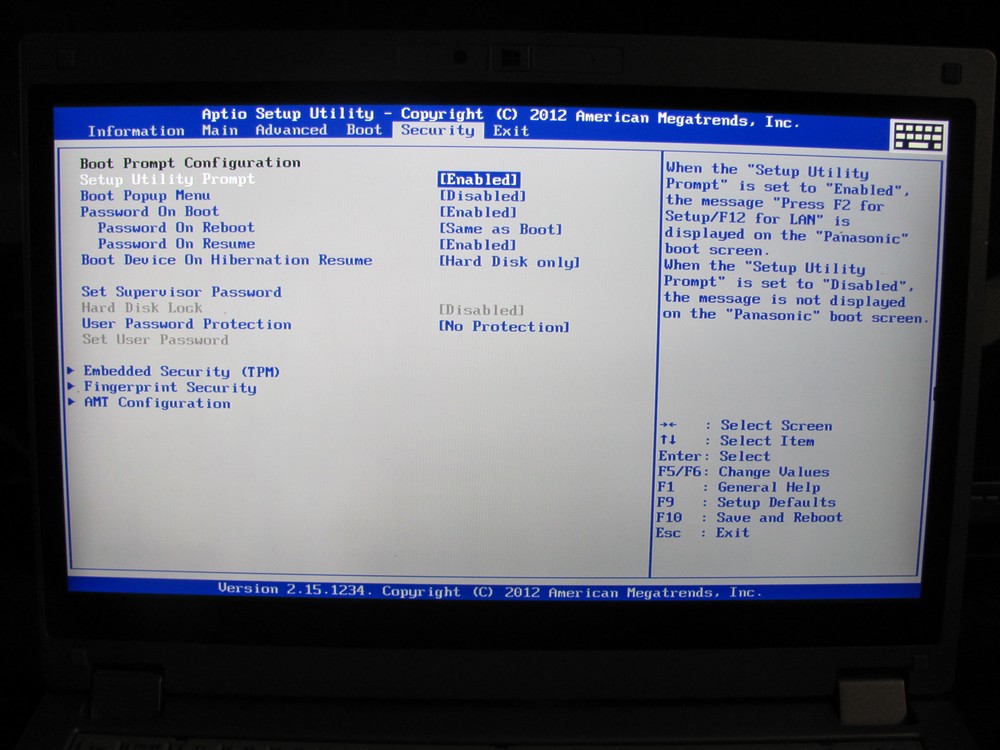Change the [No Protection] value
Screen dimensions: 1000x750
pyautogui.click(x=504, y=327)
